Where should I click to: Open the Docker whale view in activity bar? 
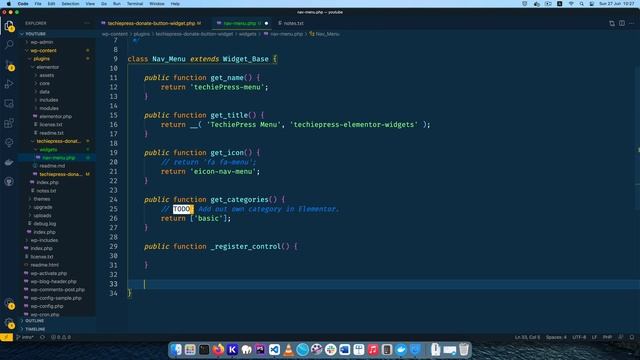9,162
